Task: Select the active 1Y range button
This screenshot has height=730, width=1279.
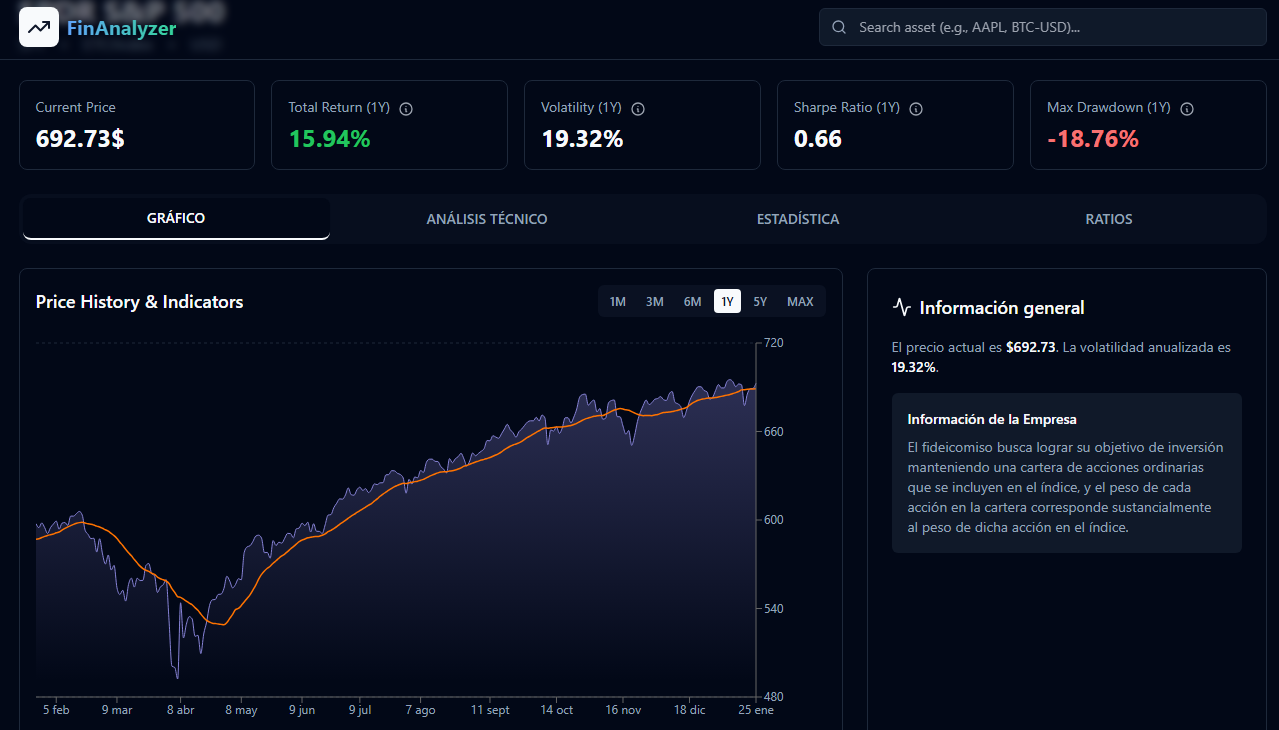Action: click(x=727, y=302)
